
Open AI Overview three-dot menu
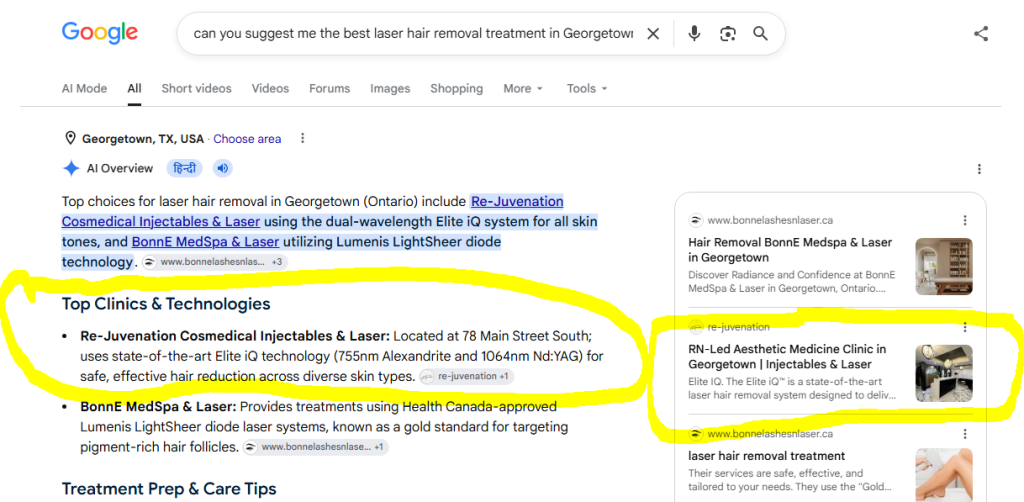pos(979,169)
